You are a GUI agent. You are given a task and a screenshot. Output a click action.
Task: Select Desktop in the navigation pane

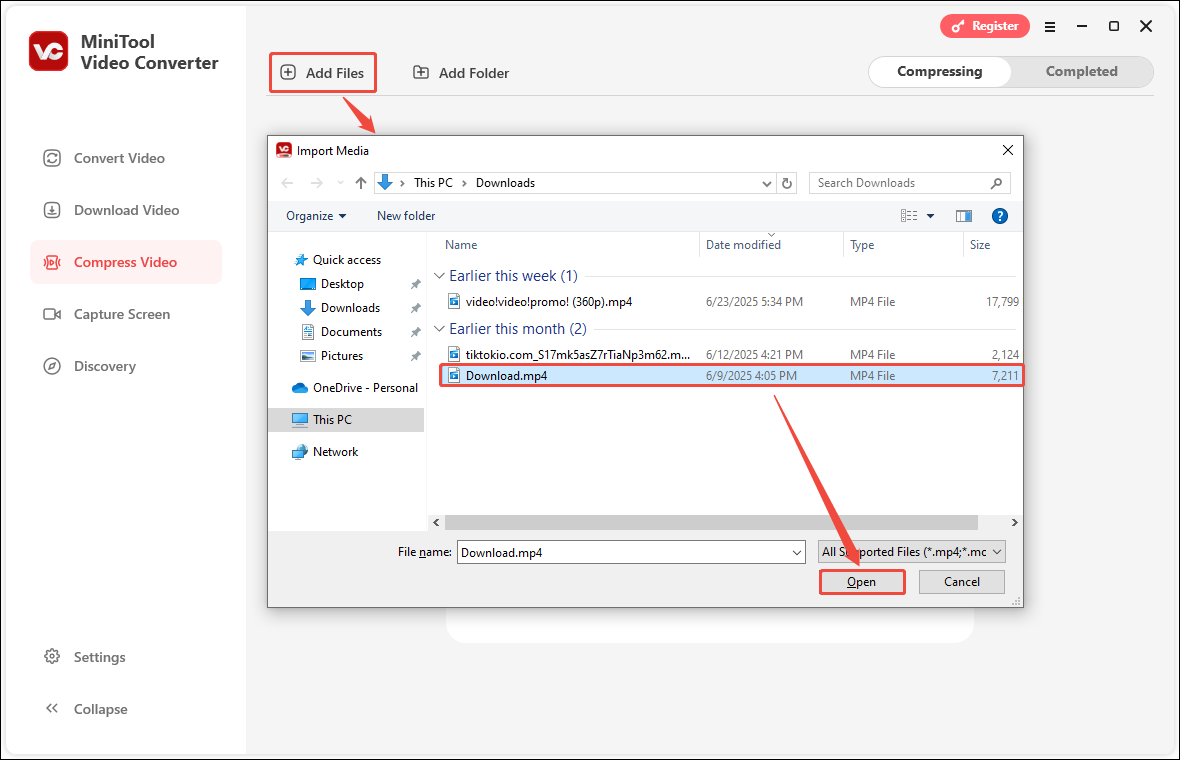[342, 284]
